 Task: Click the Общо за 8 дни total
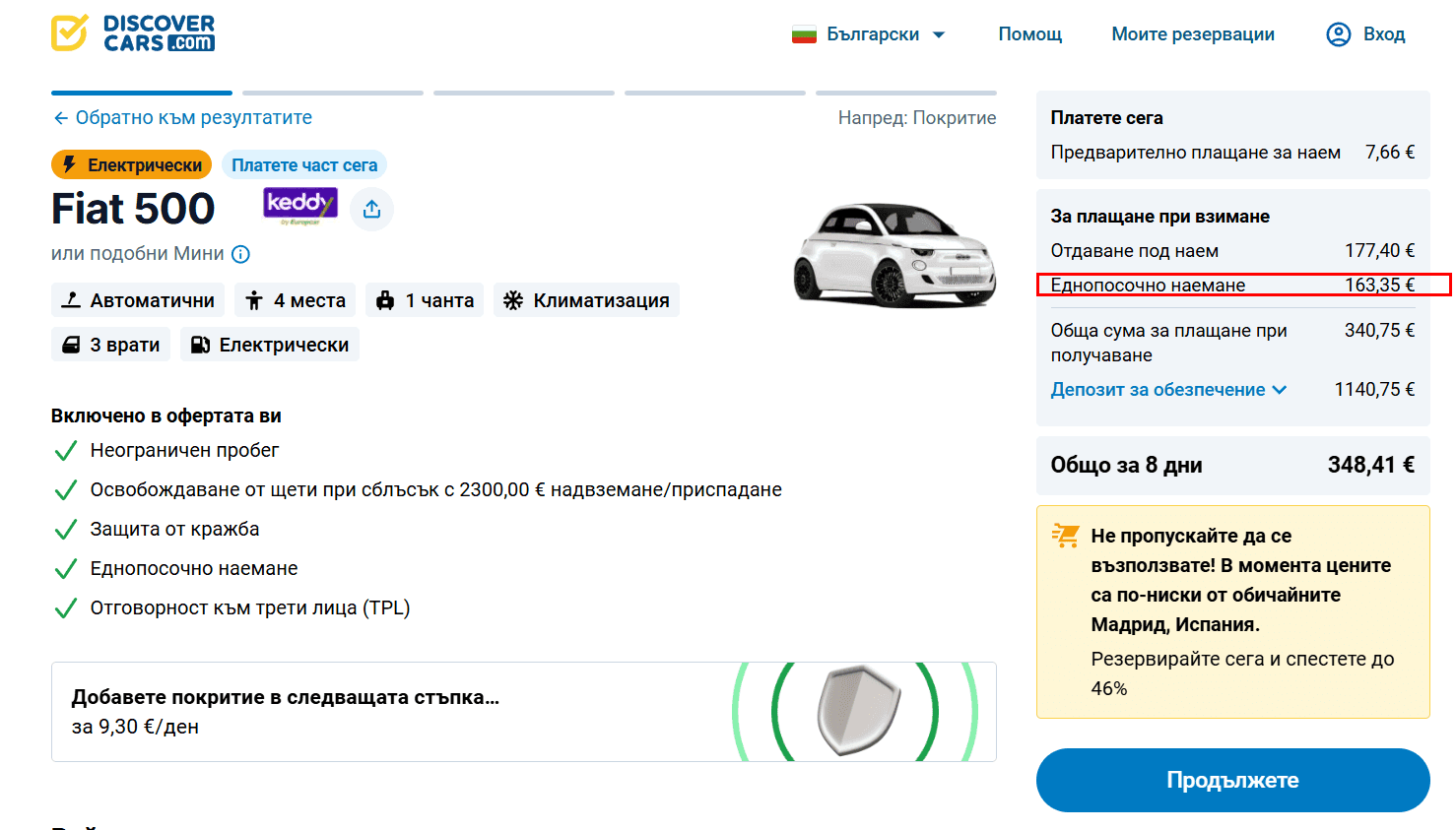1233,465
